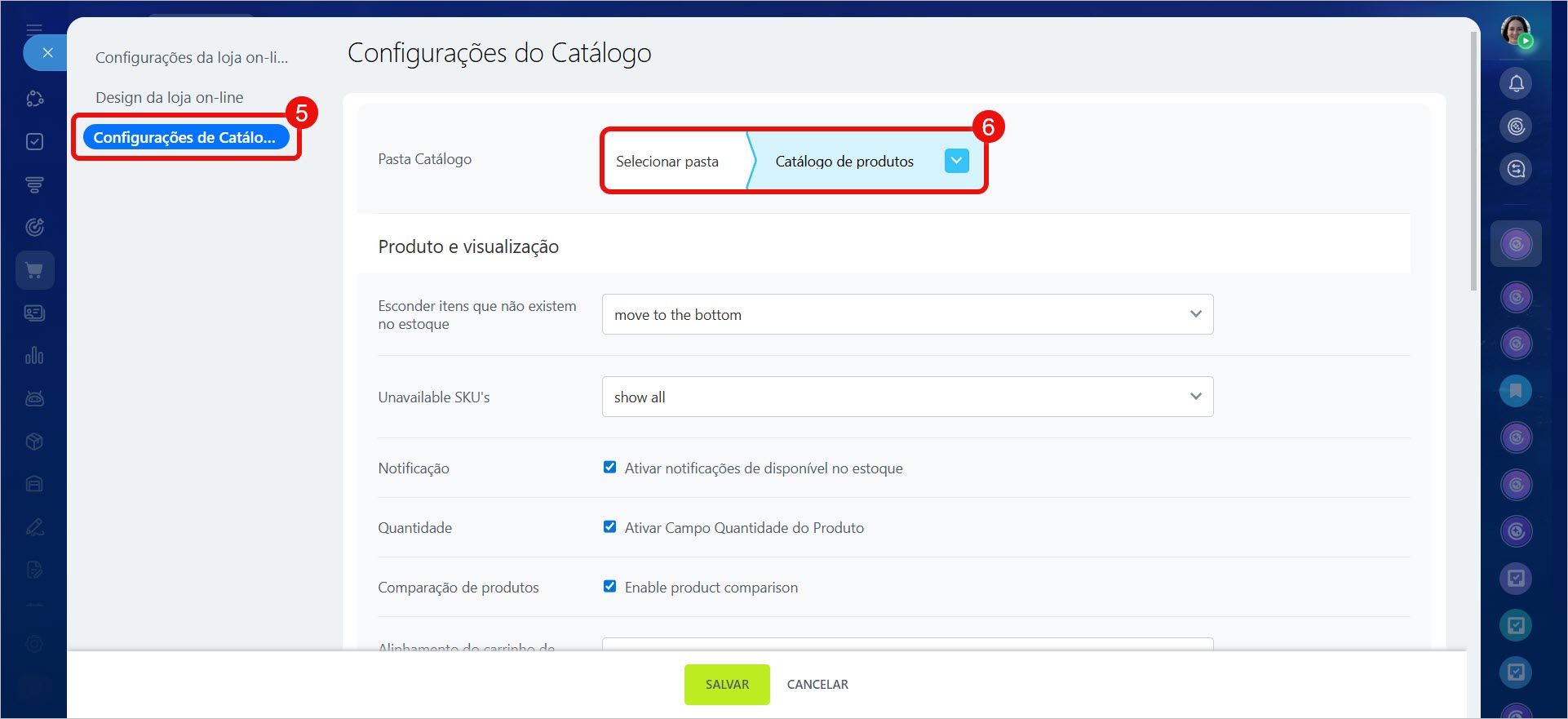
Task: Open user profile avatar
Action: [x=1516, y=32]
